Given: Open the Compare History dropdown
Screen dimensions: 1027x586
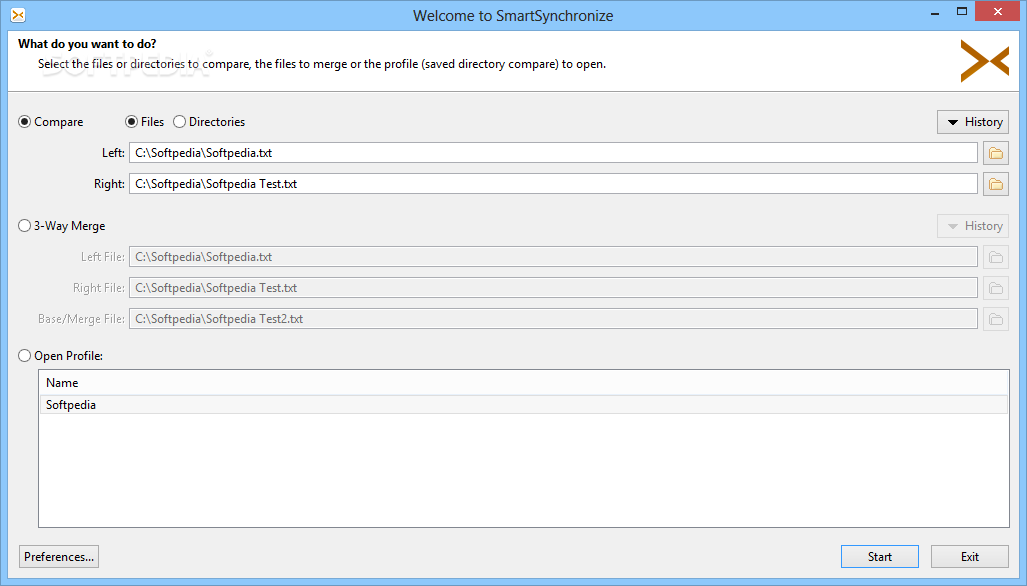Looking at the screenshot, I should [x=973, y=122].
